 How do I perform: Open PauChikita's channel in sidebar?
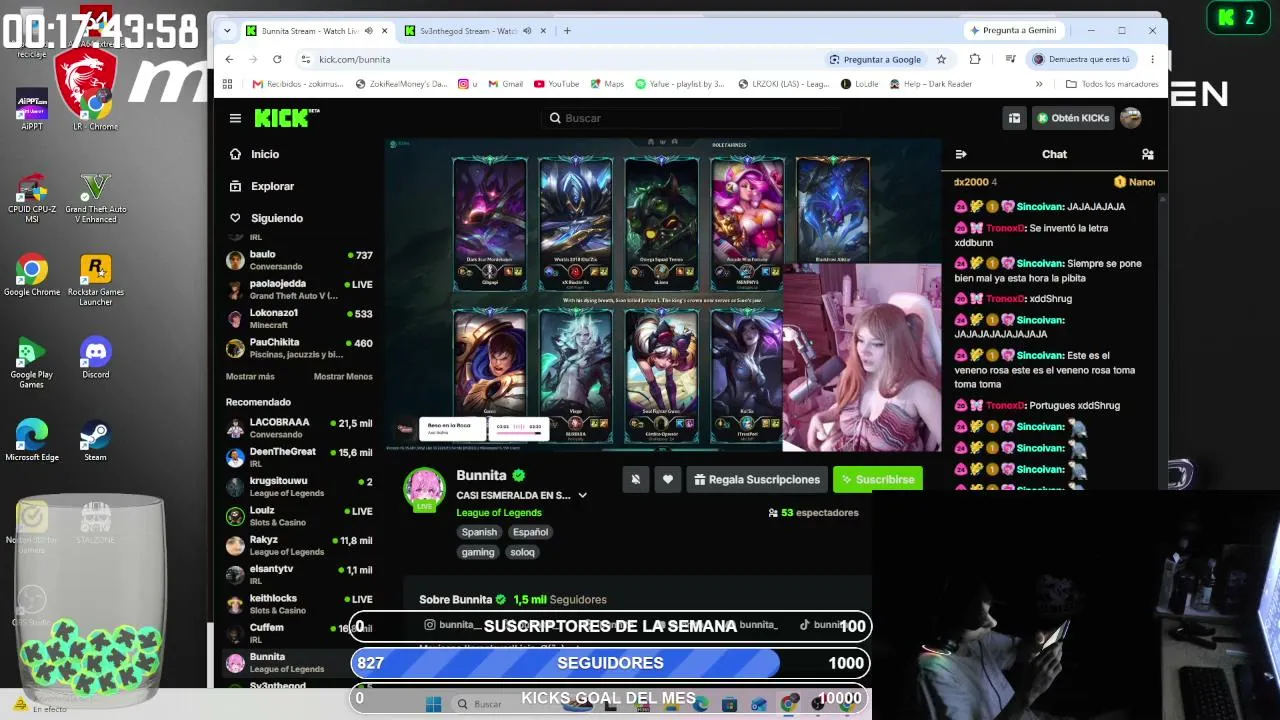pyautogui.click(x=299, y=348)
